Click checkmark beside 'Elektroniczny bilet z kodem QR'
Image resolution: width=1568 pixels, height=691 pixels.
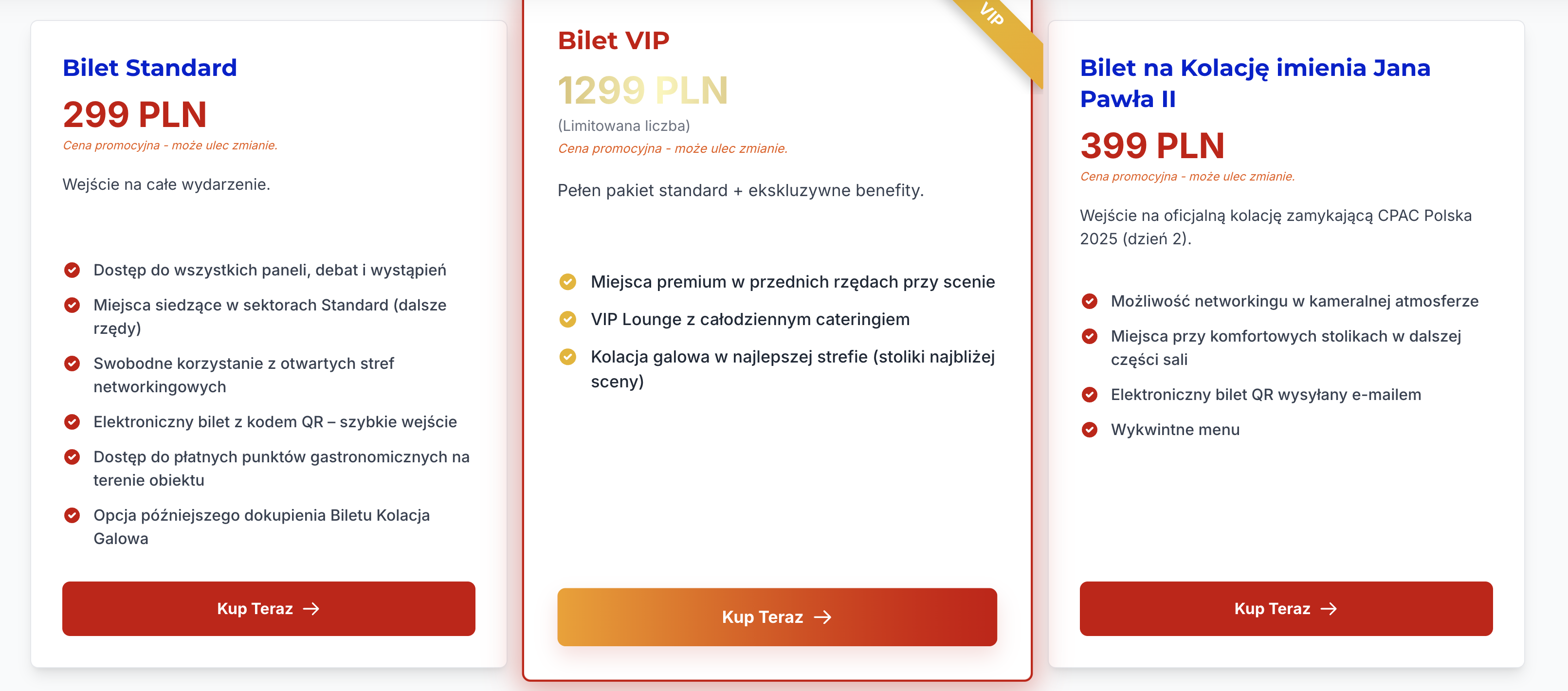pyautogui.click(x=72, y=422)
